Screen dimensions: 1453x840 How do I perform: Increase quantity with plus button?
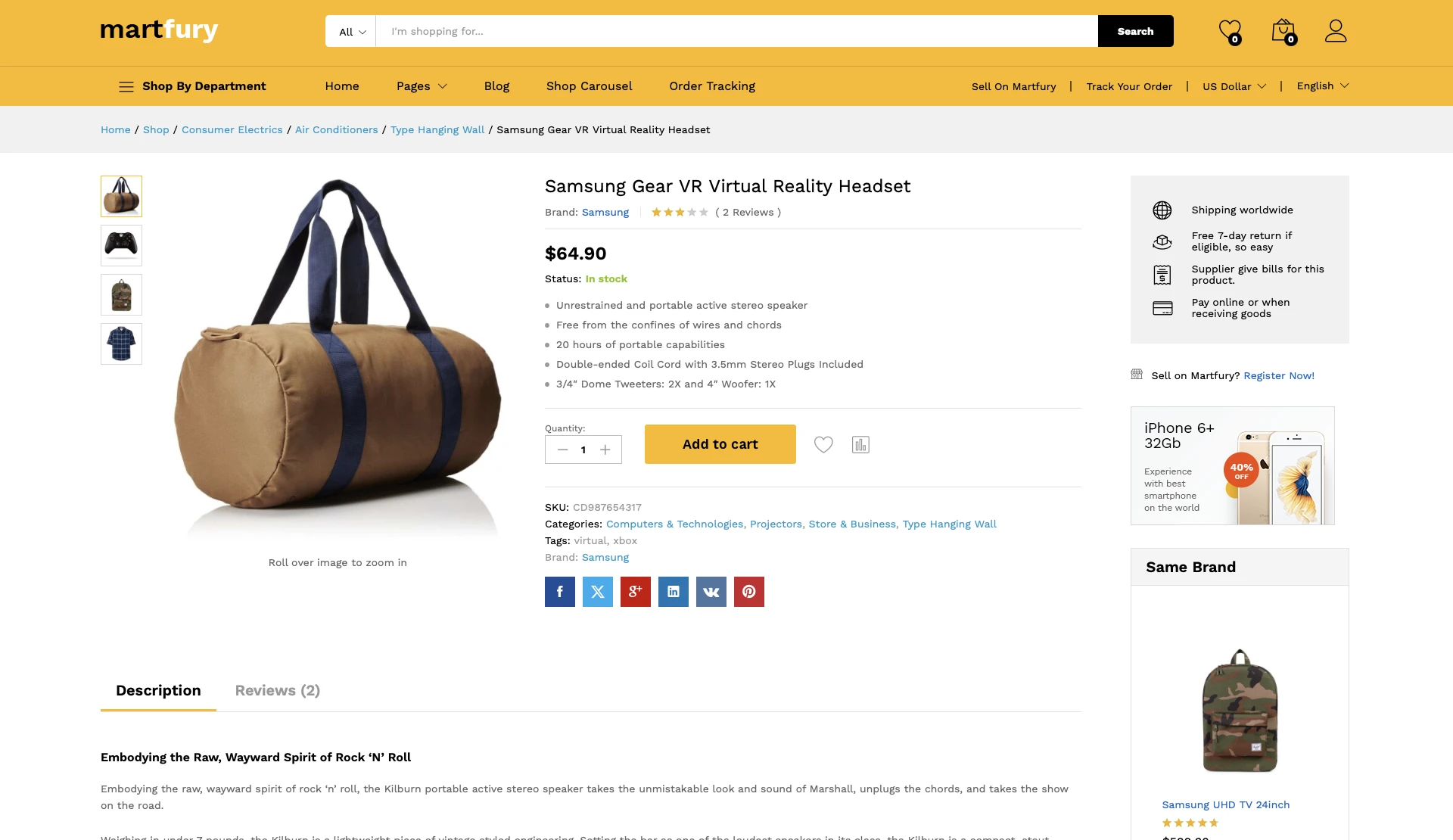[605, 450]
